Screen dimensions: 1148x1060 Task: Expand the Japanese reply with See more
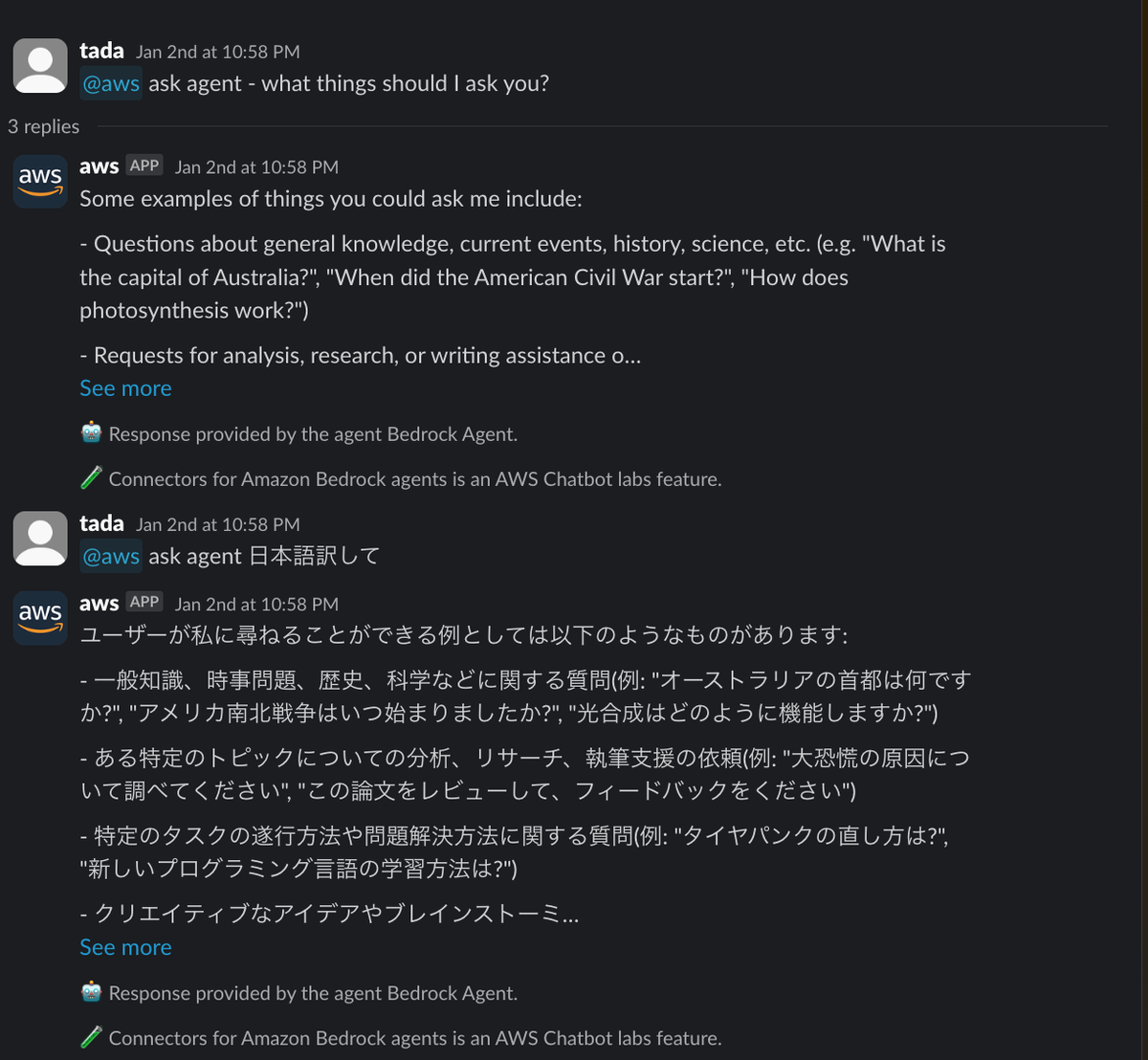point(125,947)
